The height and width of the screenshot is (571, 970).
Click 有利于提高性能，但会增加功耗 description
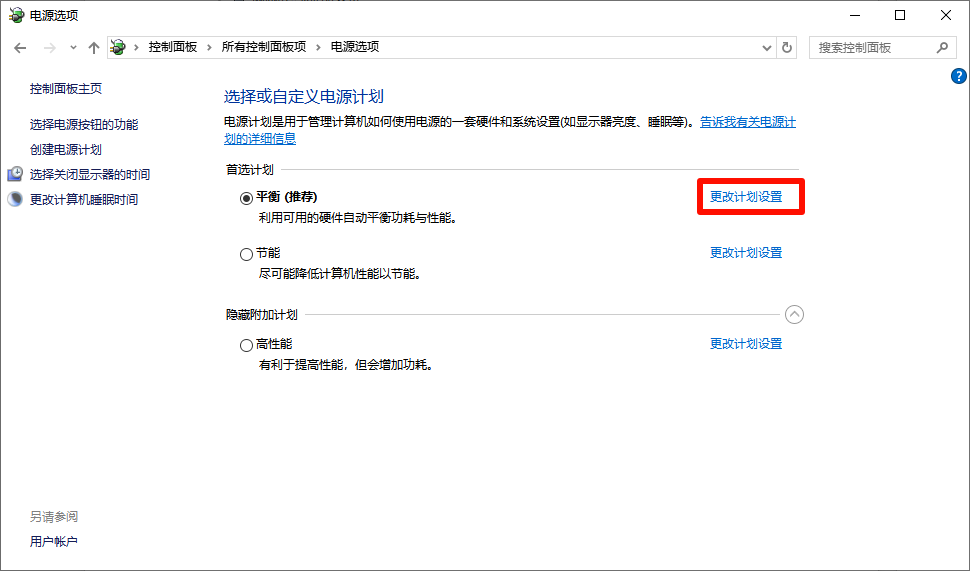pyautogui.click(x=346, y=365)
